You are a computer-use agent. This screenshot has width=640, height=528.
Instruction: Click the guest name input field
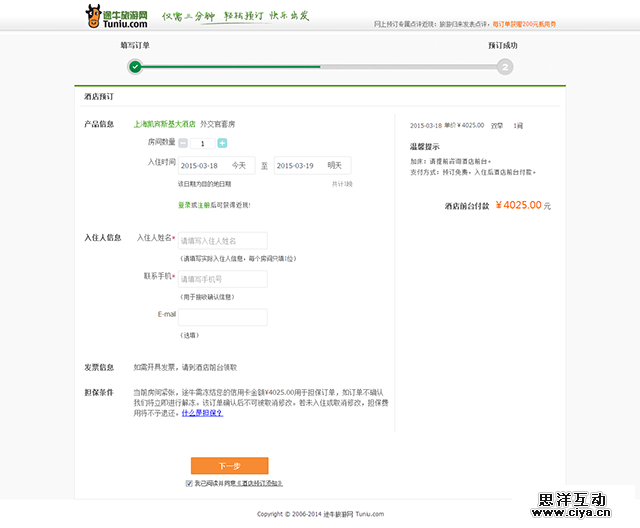coord(222,240)
